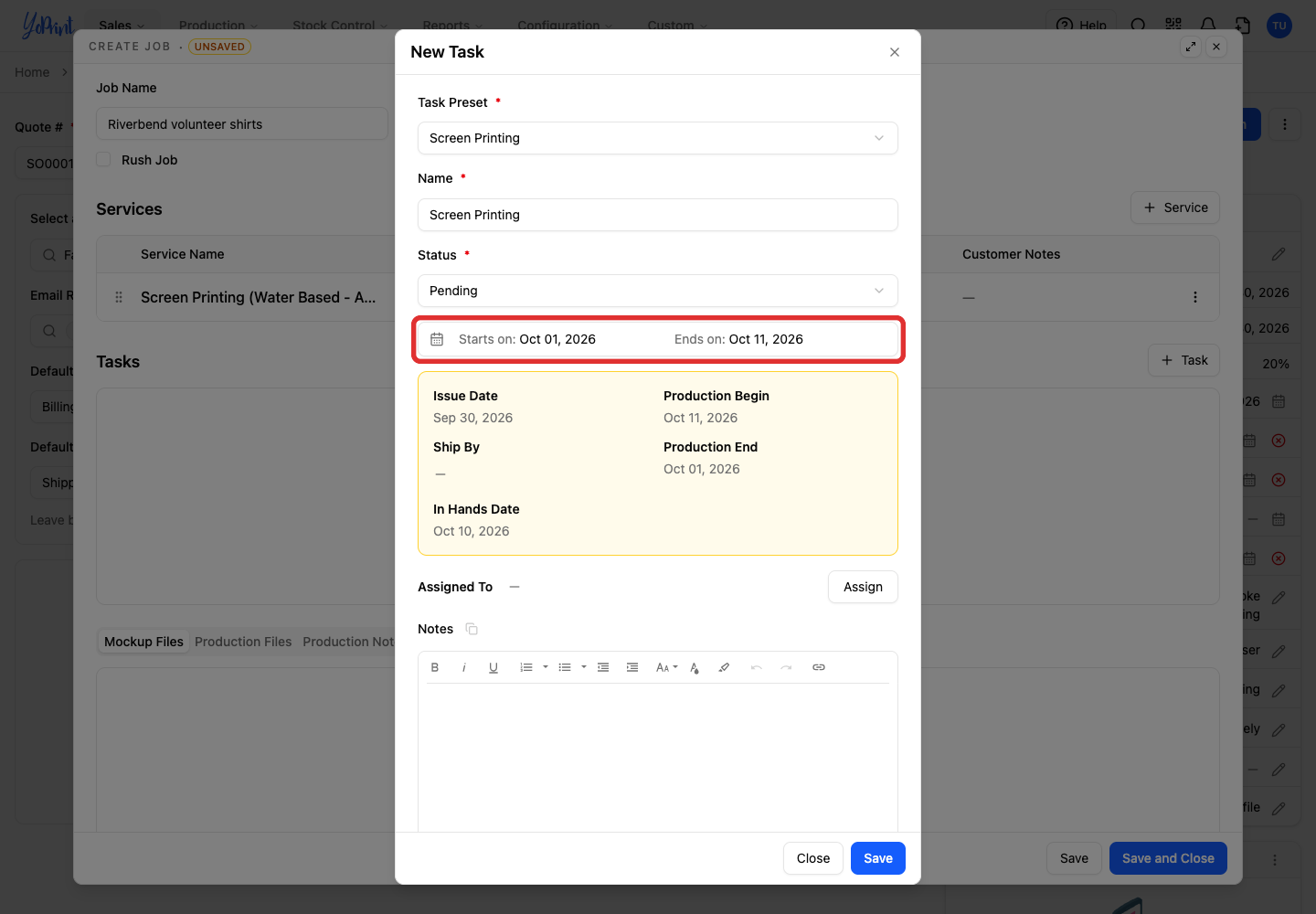Add a new Service
Image resolution: width=1316 pixels, height=914 pixels.
1175,207
